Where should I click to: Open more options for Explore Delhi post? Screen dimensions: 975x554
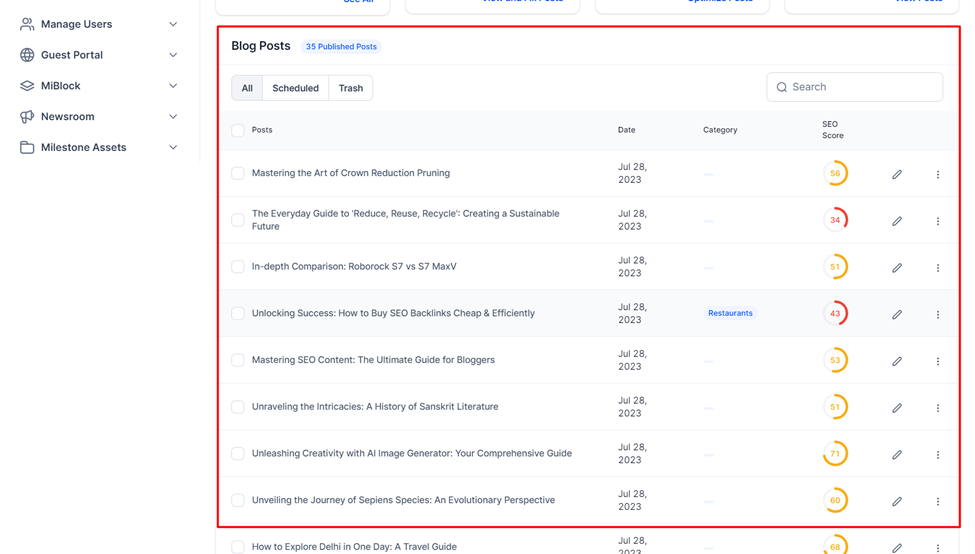point(938,548)
